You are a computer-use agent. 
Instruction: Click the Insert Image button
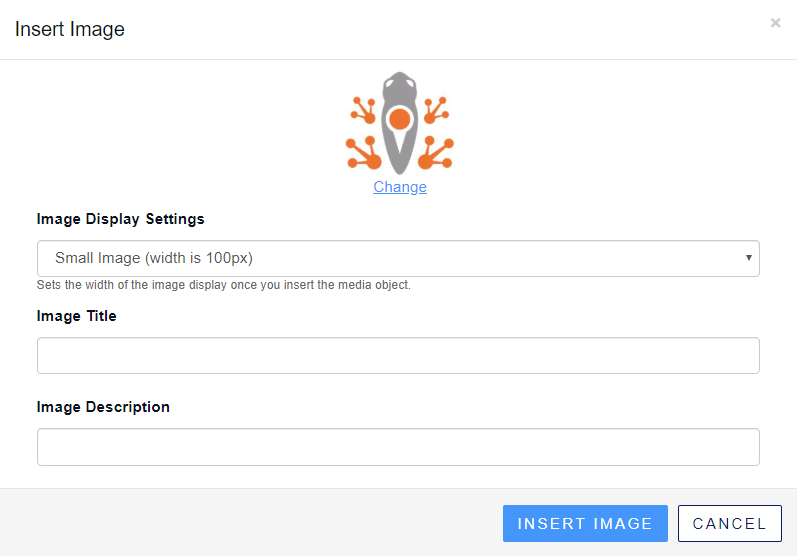pyautogui.click(x=585, y=523)
